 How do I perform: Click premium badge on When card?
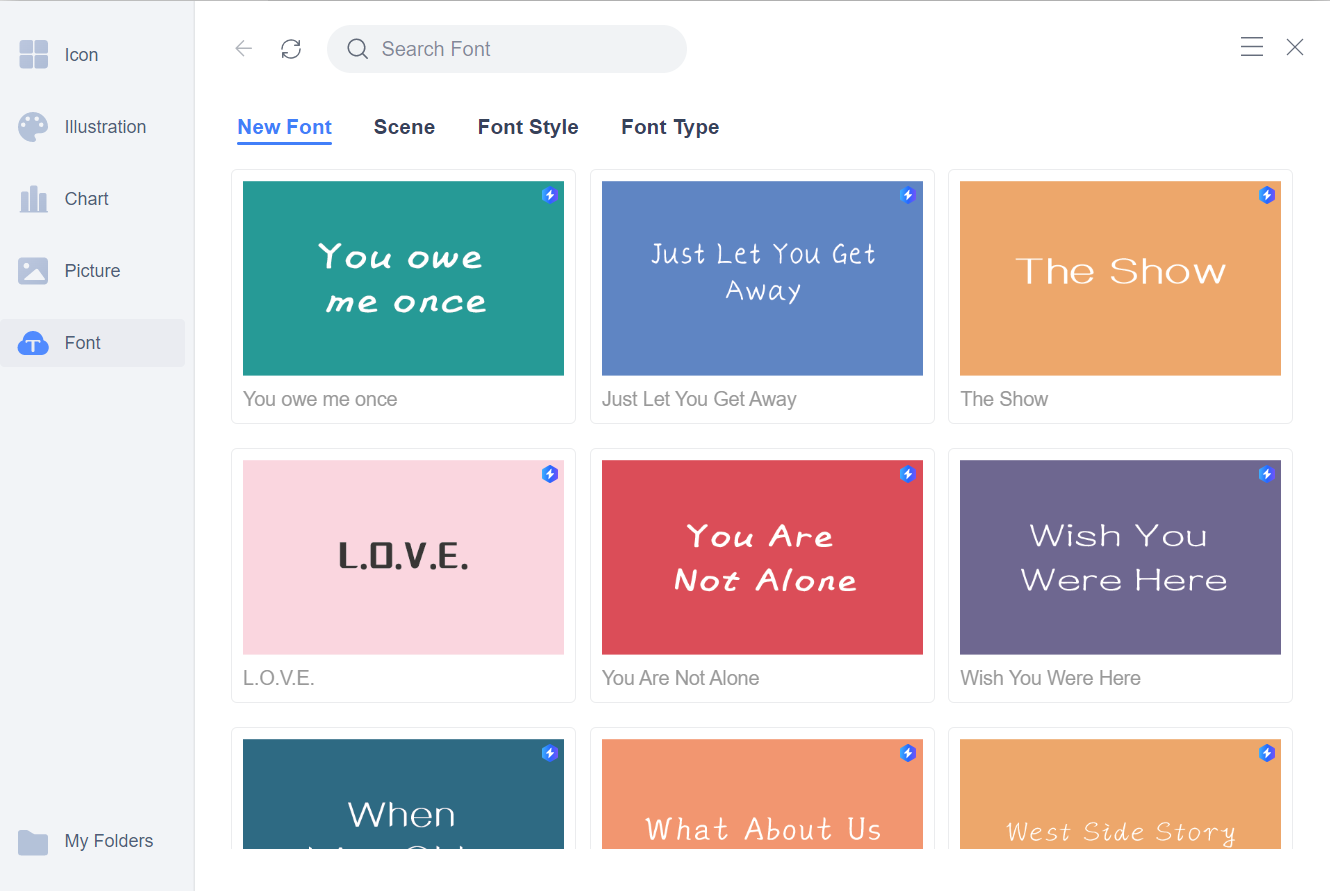(x=549, y=753)
